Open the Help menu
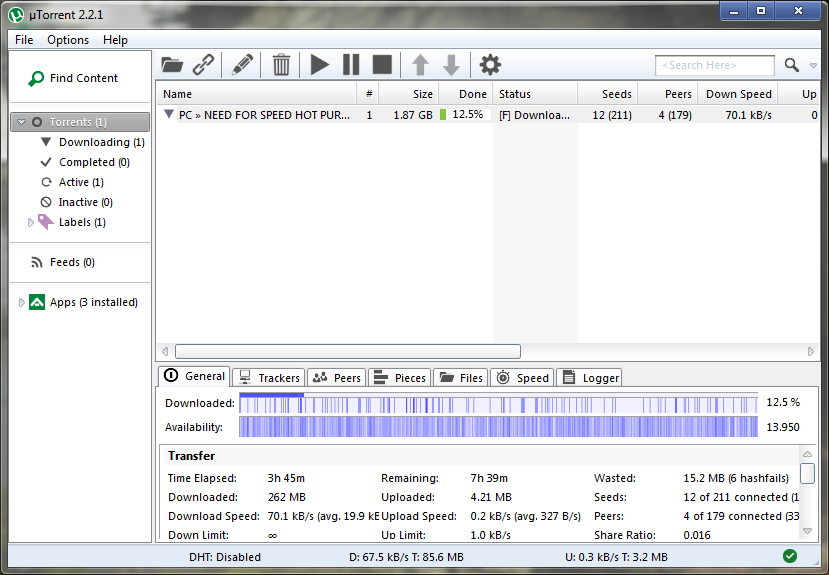The width and height of the screenshot is (829, 575). (115, 40)
